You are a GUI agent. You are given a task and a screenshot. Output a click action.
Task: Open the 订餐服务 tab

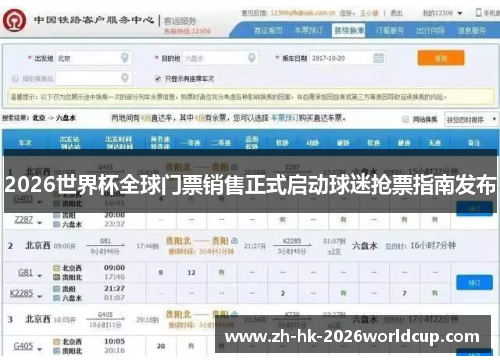click(x=390, y=31)
